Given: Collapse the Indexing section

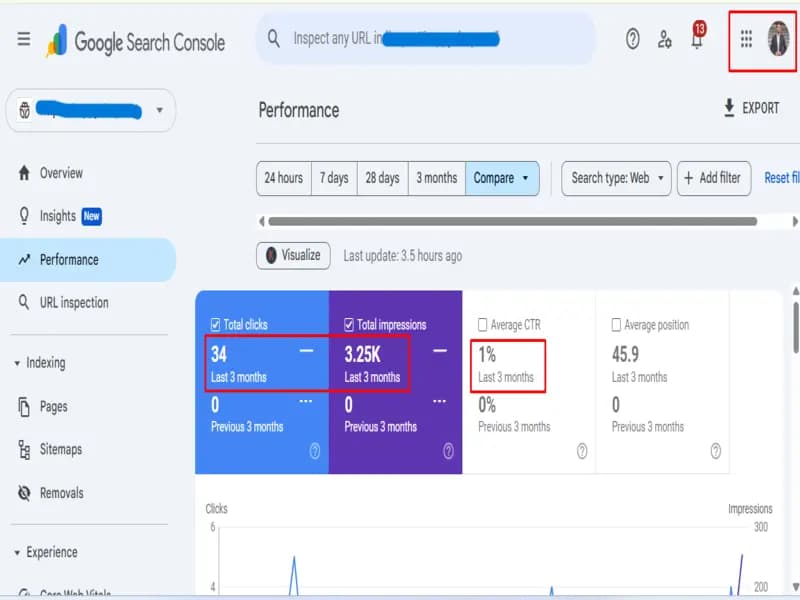Looking at the screenshot, I should point(17,363).
